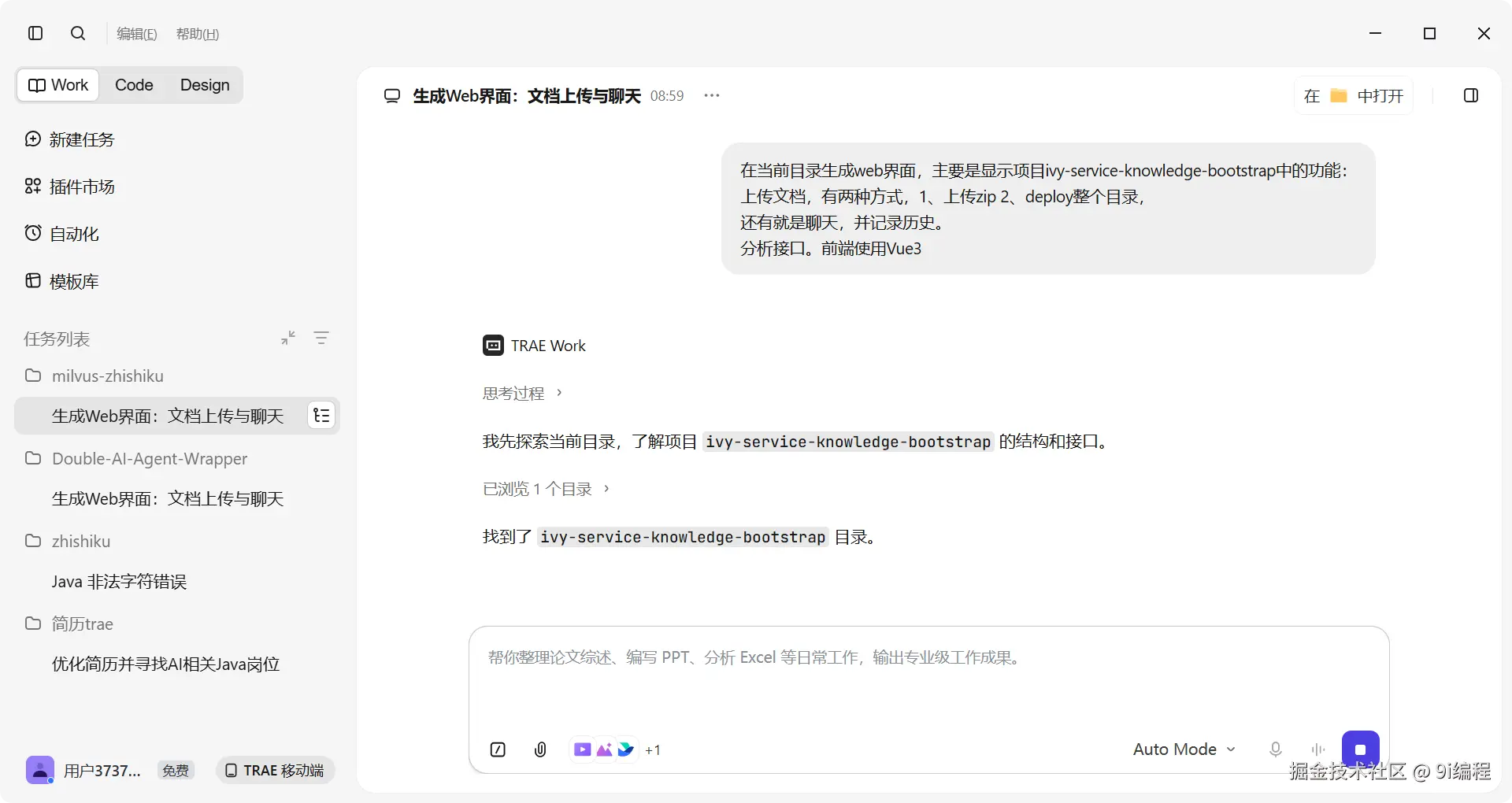Open the task list filter icon
This screenshot has height=803, width=1512.
[321, 338]
